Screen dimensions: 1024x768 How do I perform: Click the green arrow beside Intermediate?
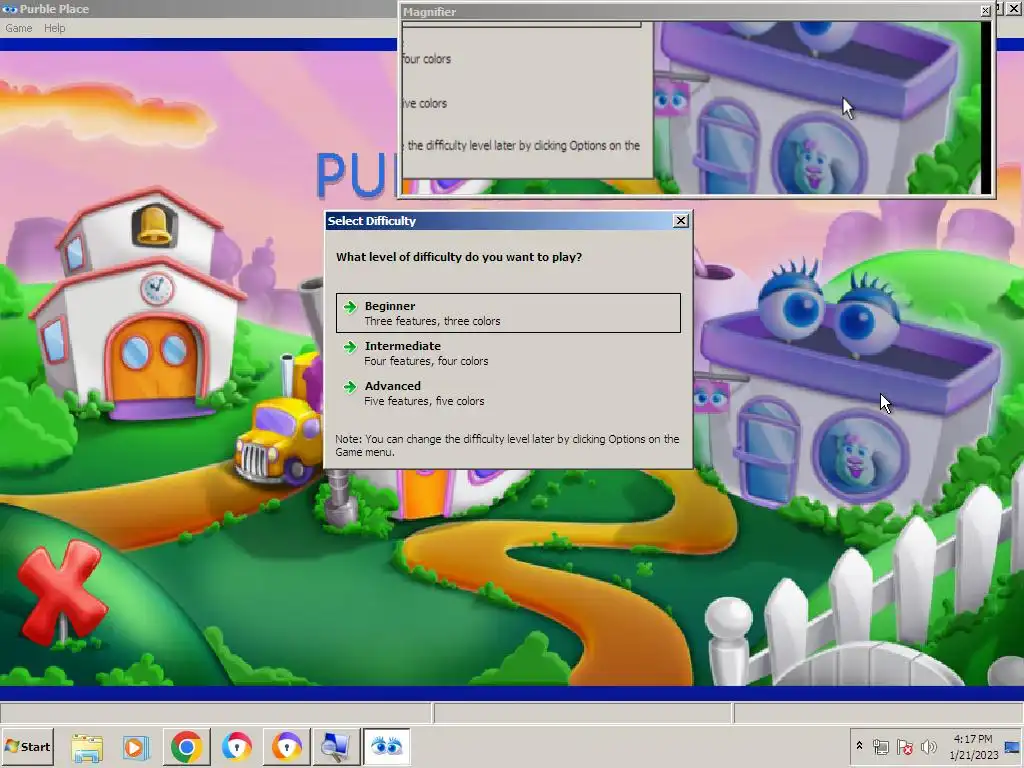click(x=350, y=347)
